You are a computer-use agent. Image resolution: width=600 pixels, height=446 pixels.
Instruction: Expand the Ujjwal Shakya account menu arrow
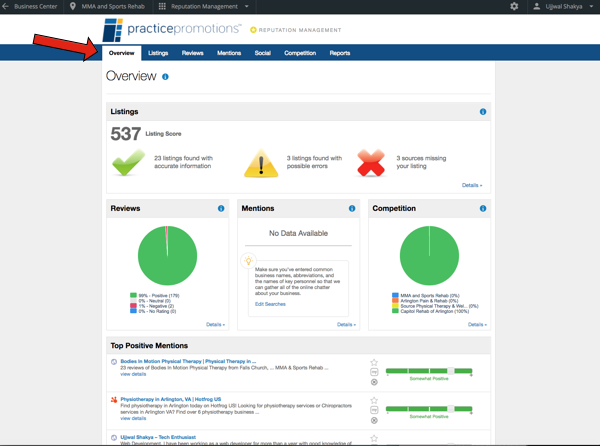591,7
